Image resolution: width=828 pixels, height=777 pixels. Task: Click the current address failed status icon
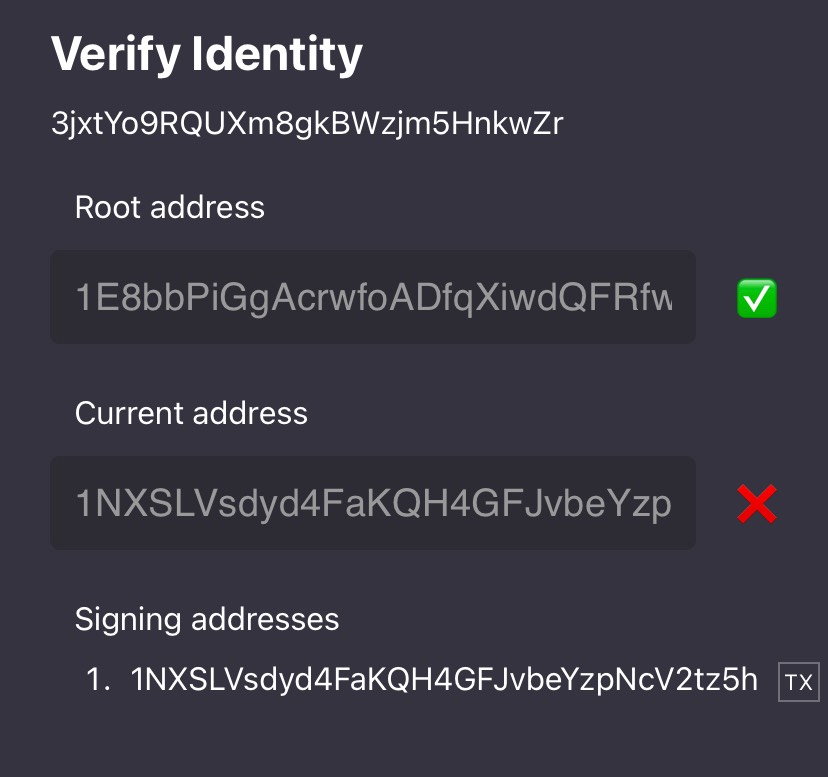(757, 504)
